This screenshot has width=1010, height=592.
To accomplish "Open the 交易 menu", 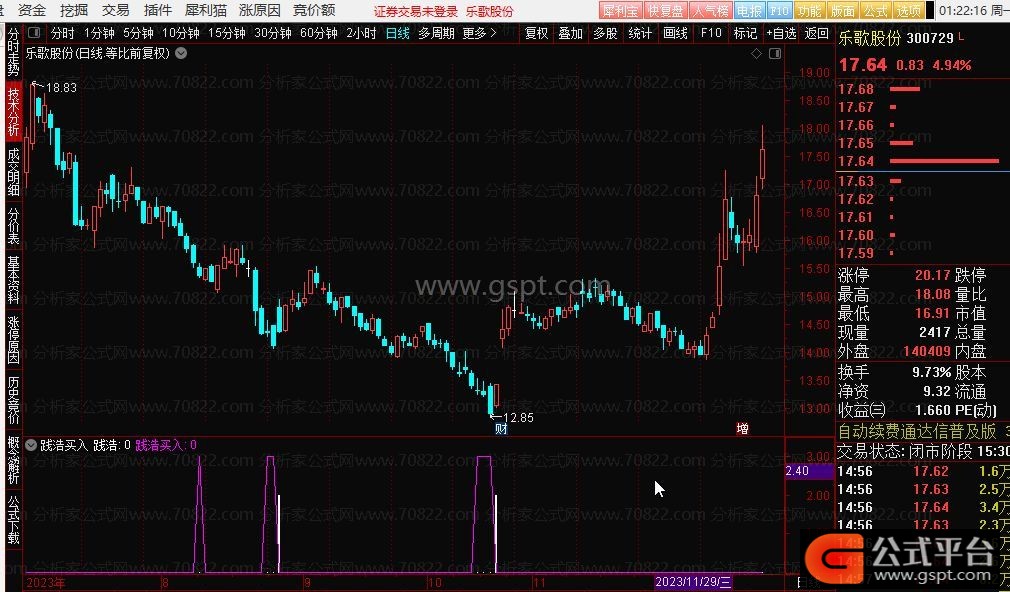I will pyautogui.click(x=116, y=10).
